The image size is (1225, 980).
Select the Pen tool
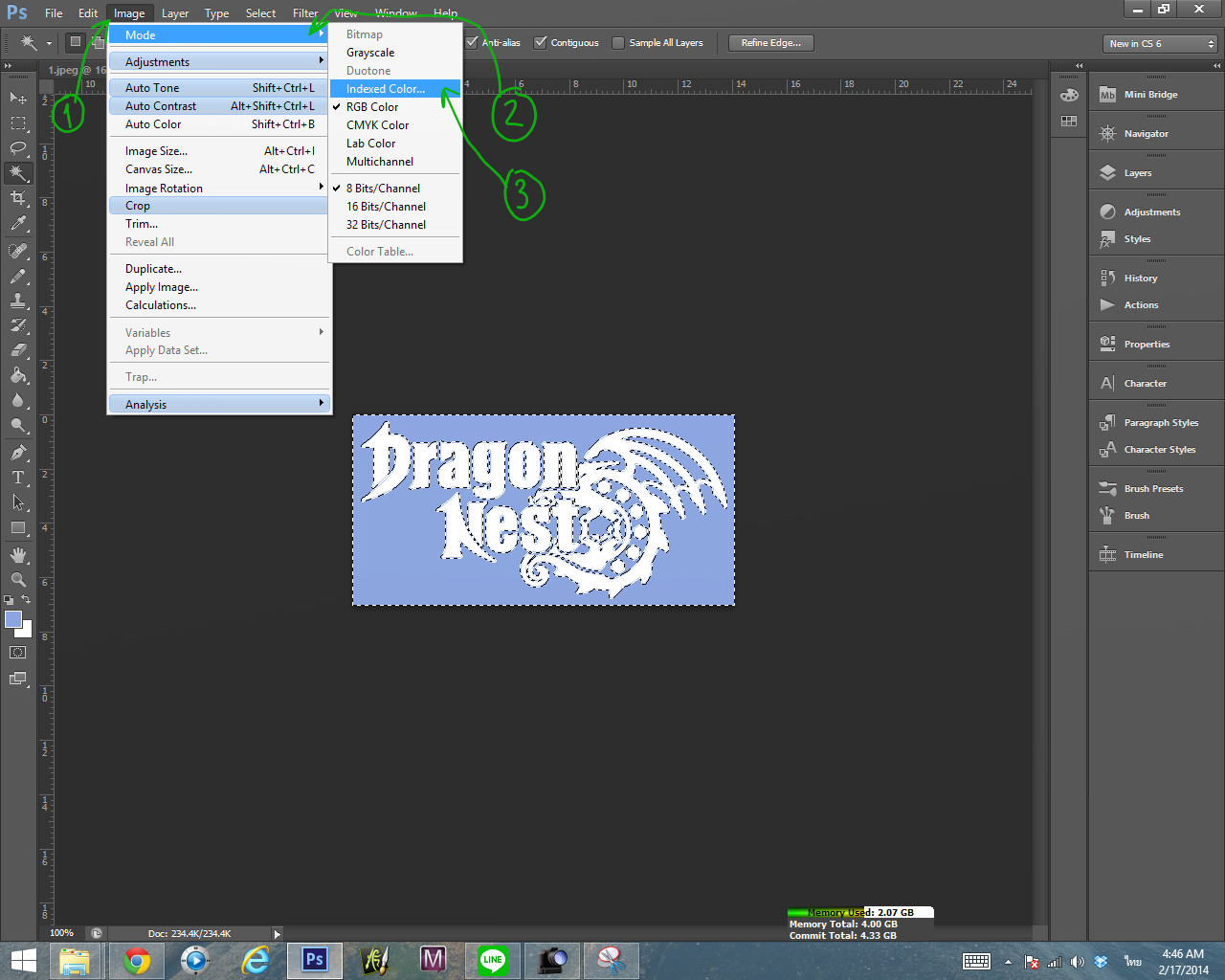[x=18, y=453]
